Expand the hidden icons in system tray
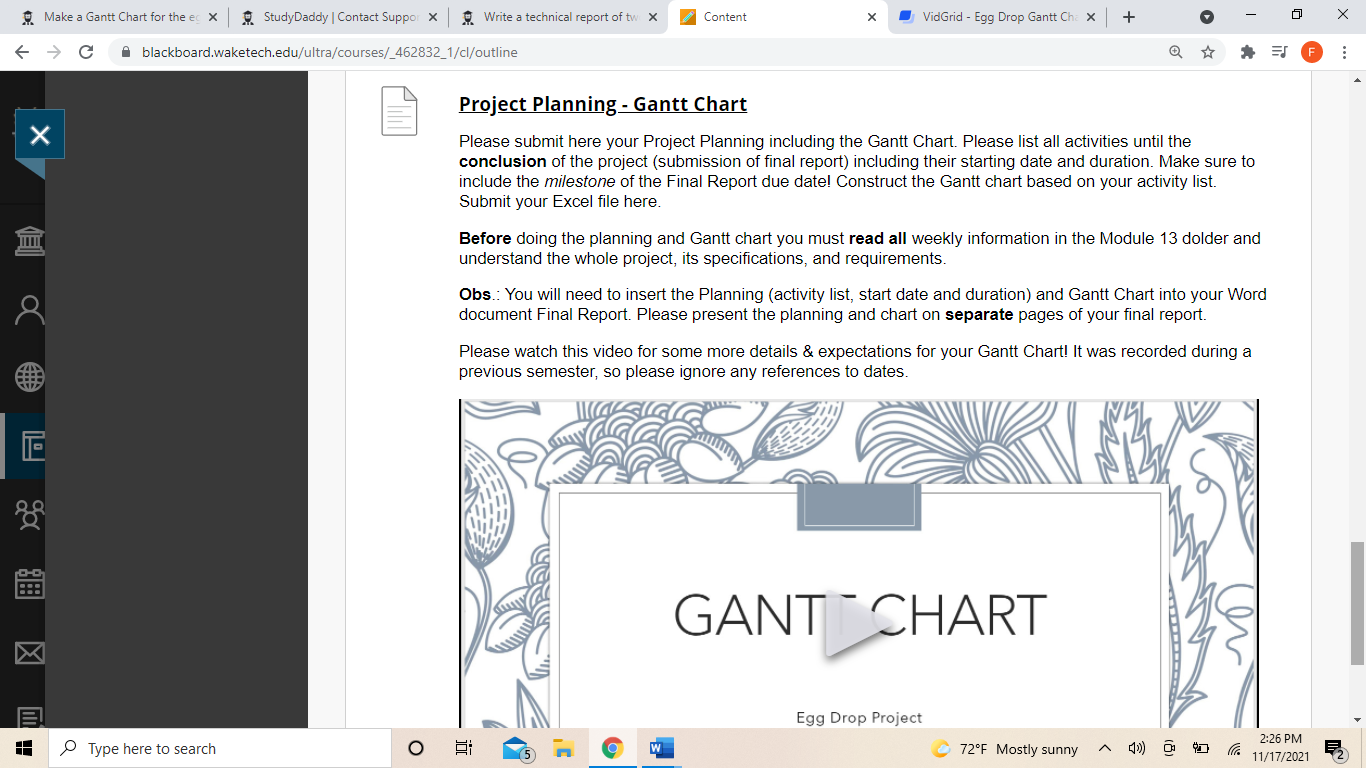 pyautogui.click(x=1105, y=748)
